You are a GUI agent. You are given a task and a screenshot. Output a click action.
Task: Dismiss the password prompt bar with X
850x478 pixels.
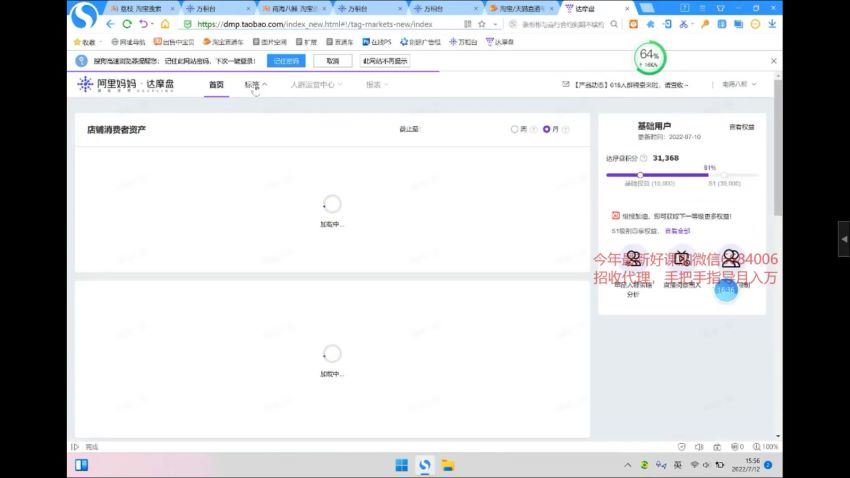[x=774, y=61]
